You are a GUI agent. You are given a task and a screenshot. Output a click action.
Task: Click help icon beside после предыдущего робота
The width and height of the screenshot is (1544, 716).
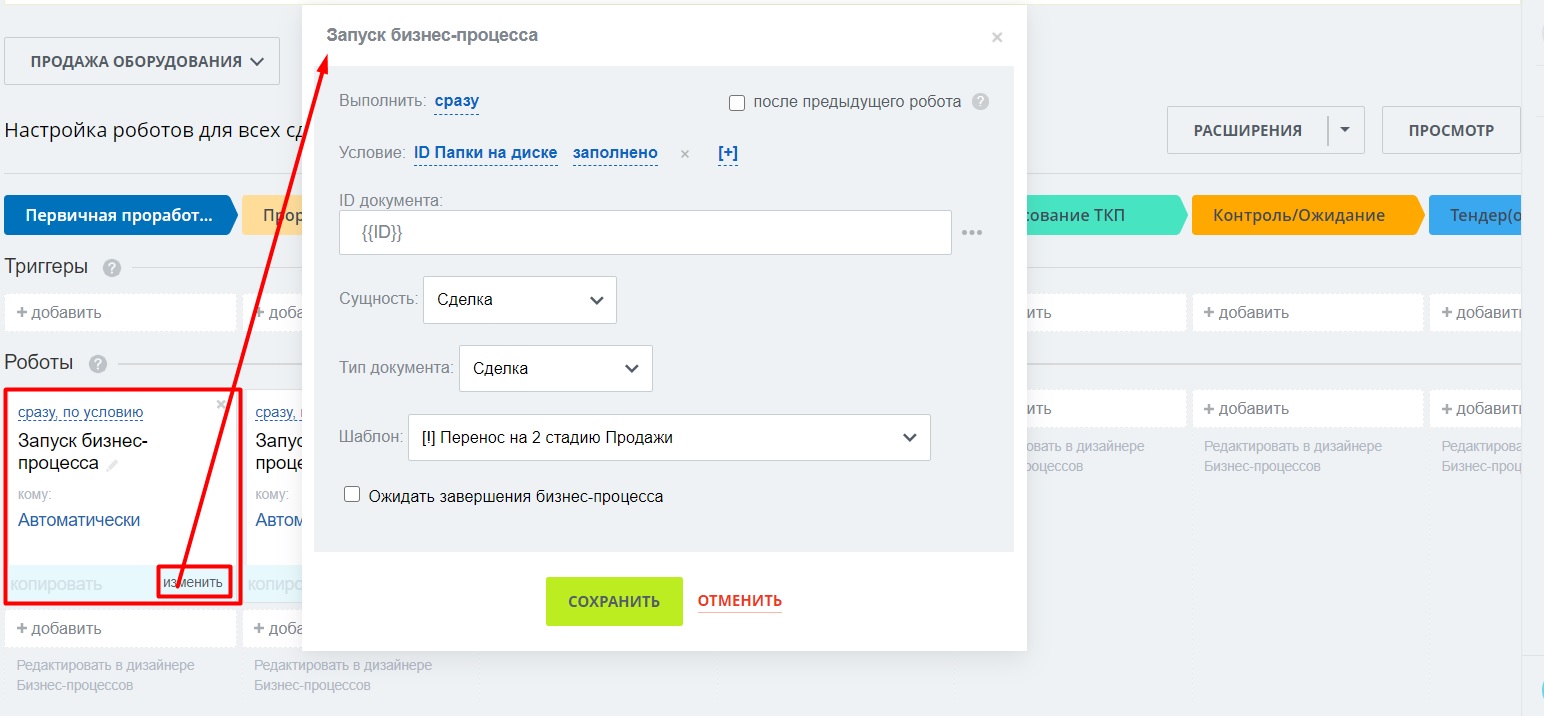point(980,102)
